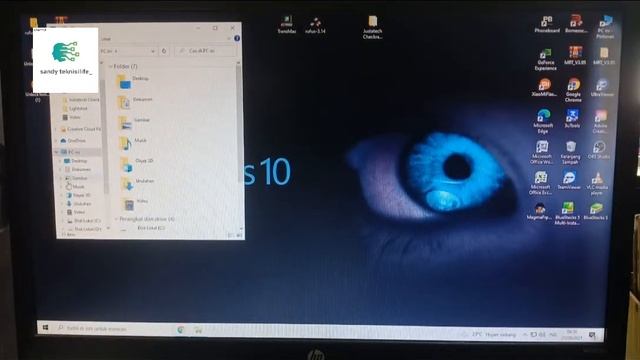Image resolution: width=640 pixels, height=360 pixels.
Task: Show hidden tray icons in the taskbar
Action: (x=525, y=334)
